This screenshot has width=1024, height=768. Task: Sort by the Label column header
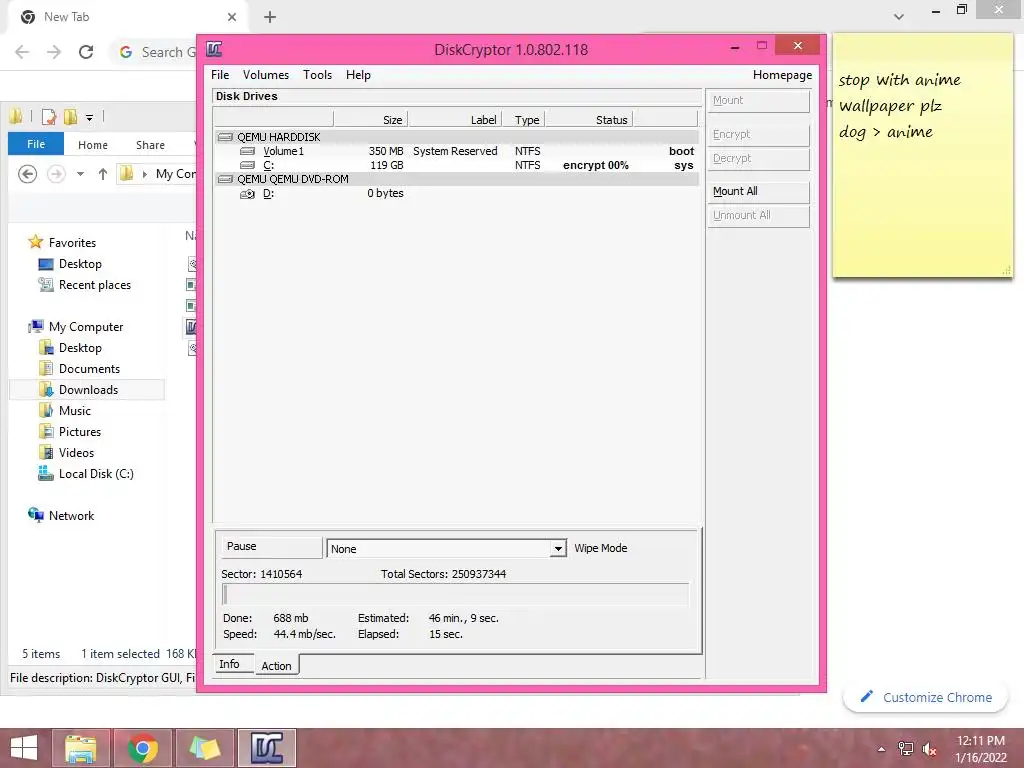pos(455,120)
